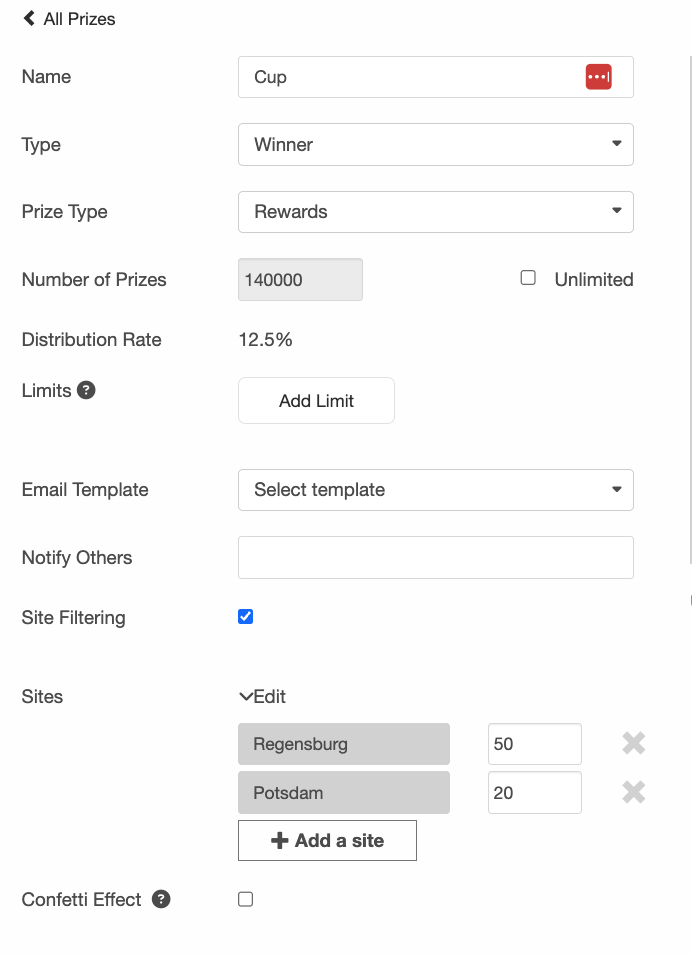Remove the Potsdam site with the X icon

click(x=633, y=792)
